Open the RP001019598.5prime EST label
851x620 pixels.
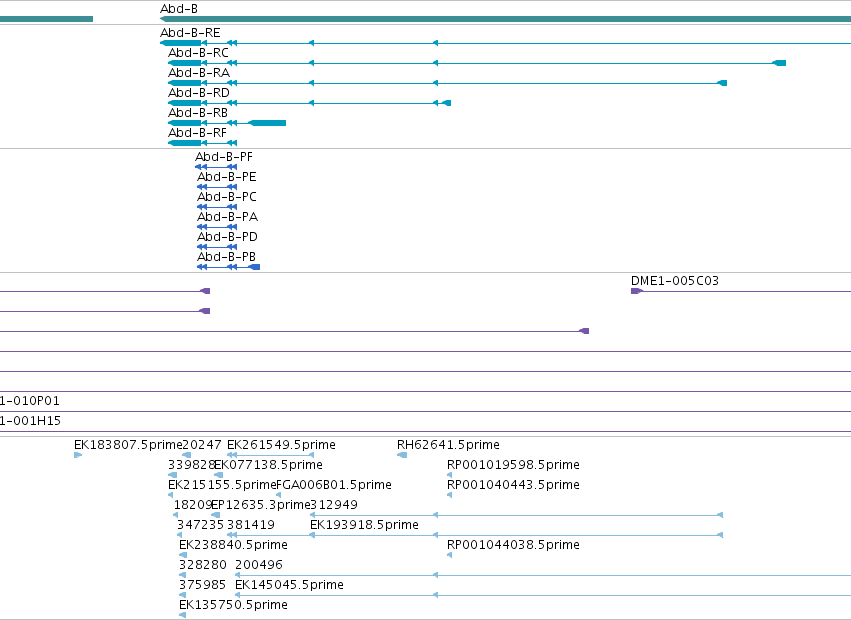click(x=513, y=465)
